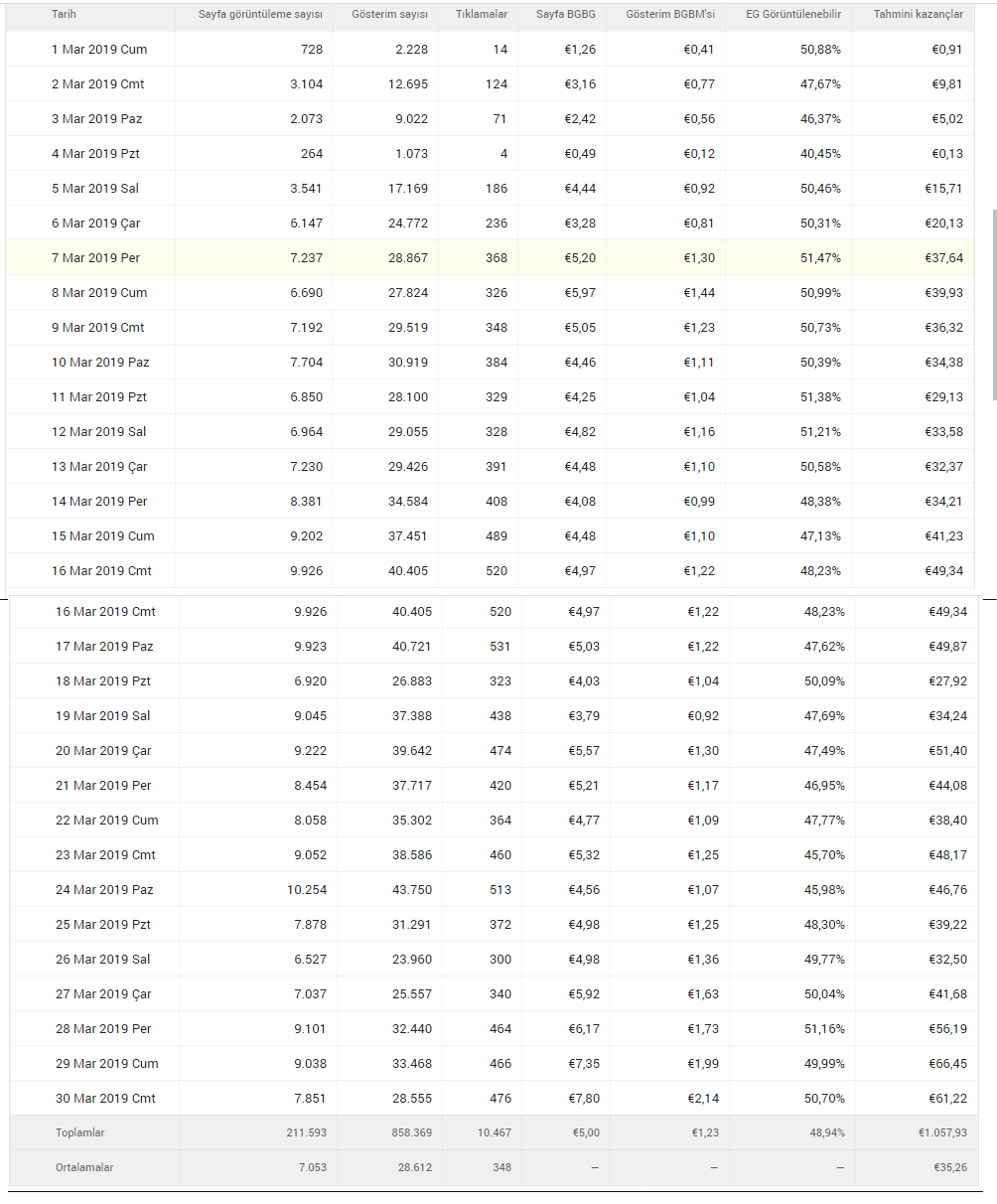Click page views 10.254 for 24 Mar
The width and height of the screenshot is (997, 1204).
(307, 889)
